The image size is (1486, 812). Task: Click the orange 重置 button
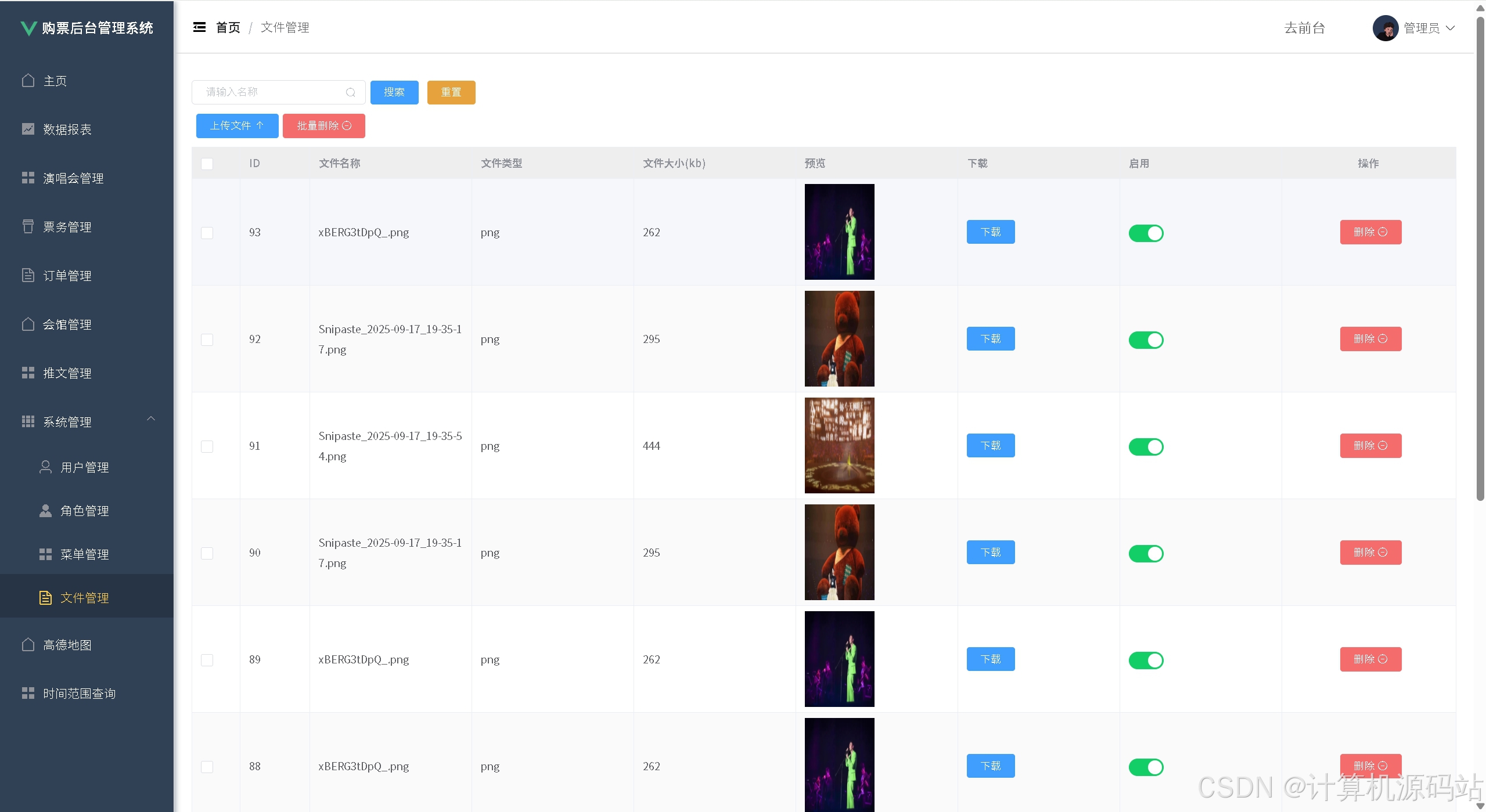(x=451, y=92)
